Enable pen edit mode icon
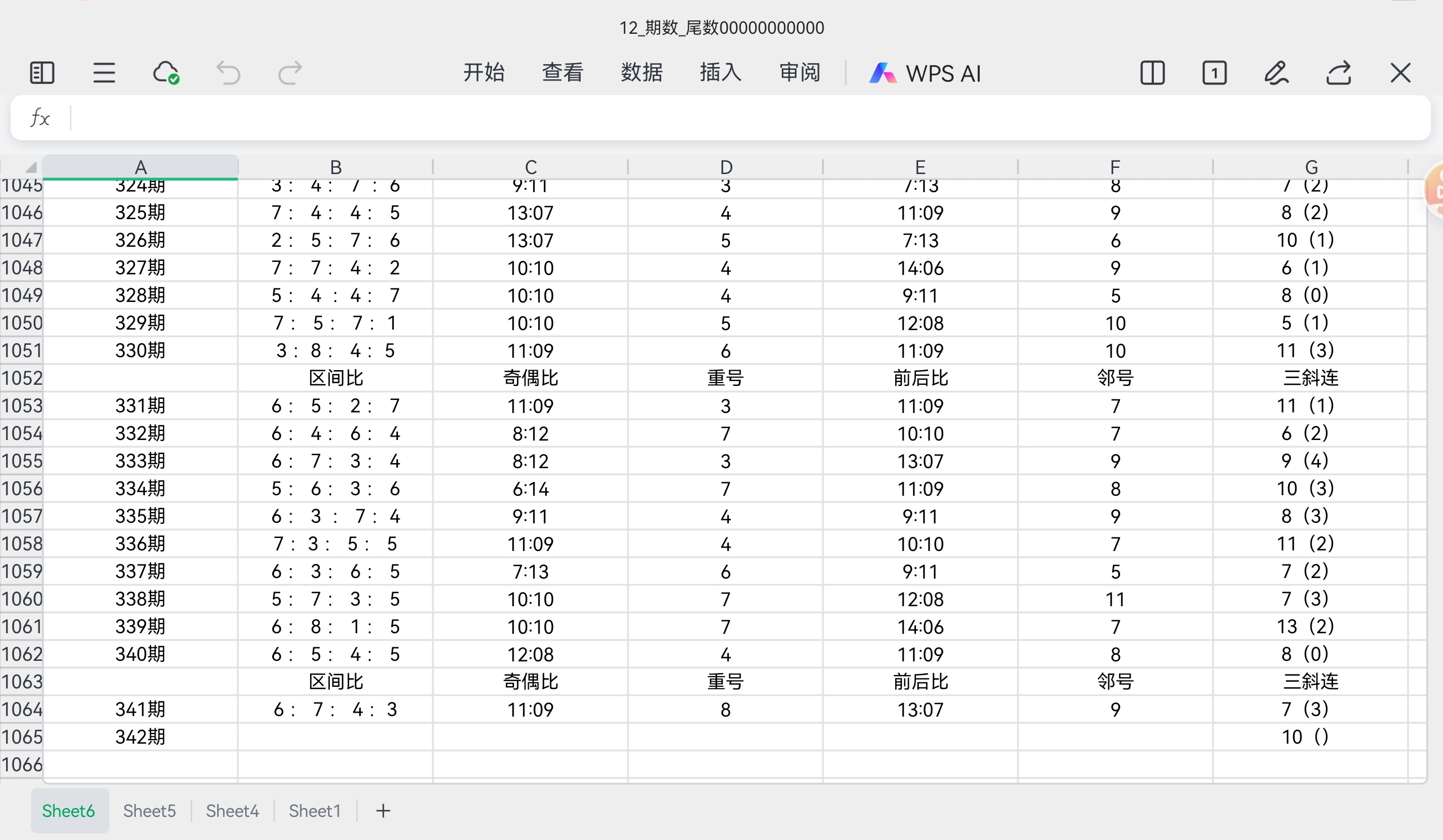The width and height of the screenshot is (1443, 840). pyautogui.click(x=1276, y=73)
